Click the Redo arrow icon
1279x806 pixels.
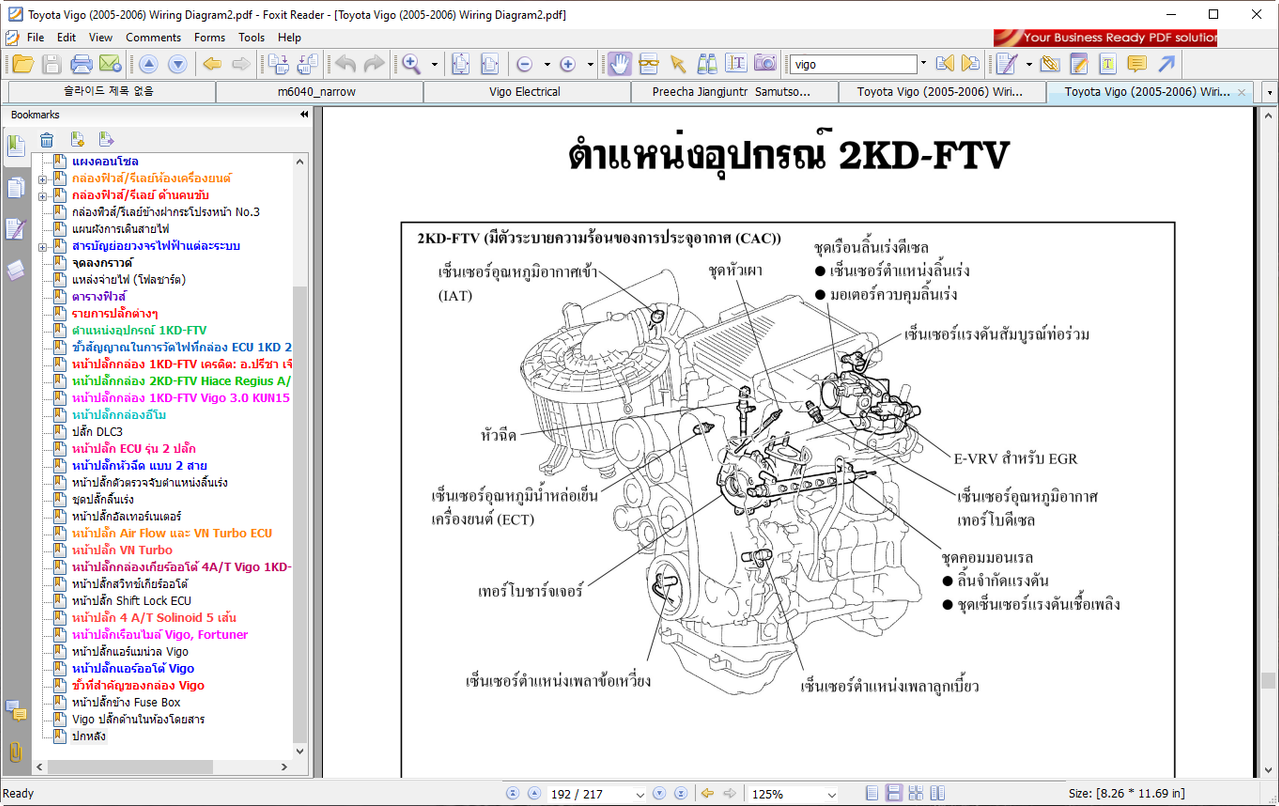374,64
